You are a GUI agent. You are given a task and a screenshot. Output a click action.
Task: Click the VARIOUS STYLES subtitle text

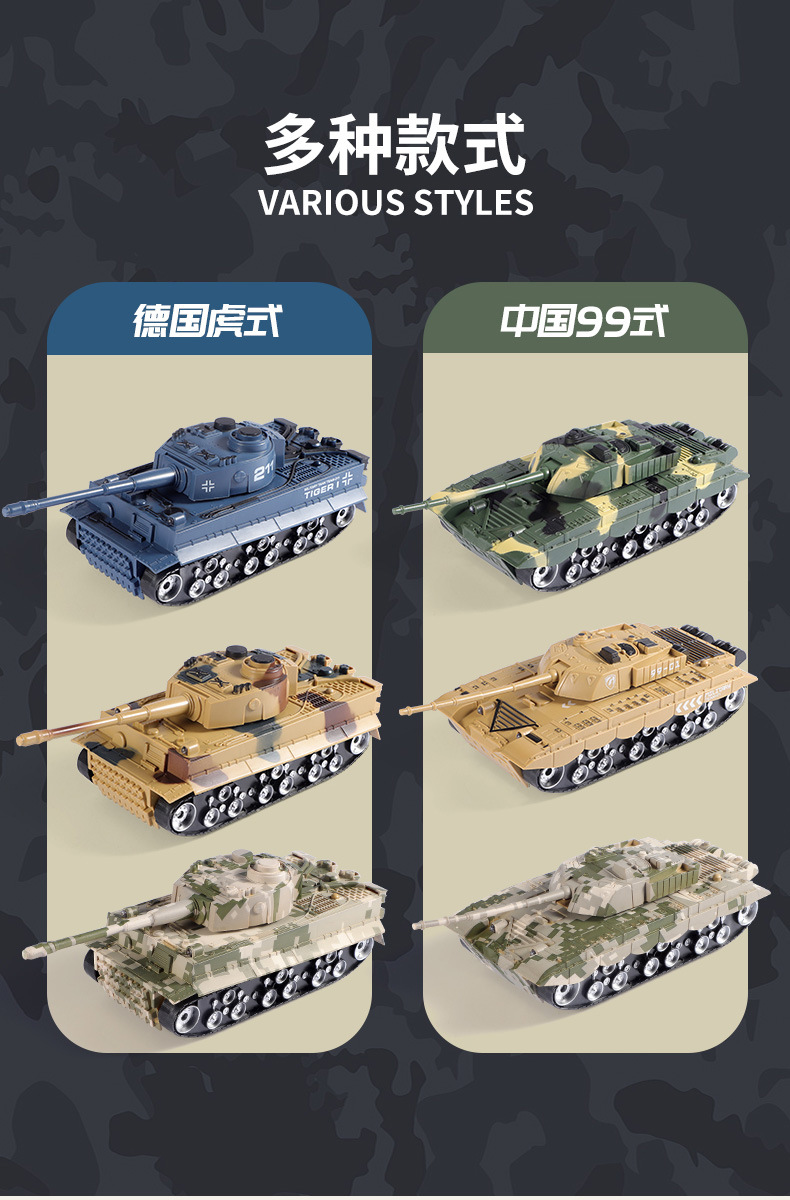point(395,201)
